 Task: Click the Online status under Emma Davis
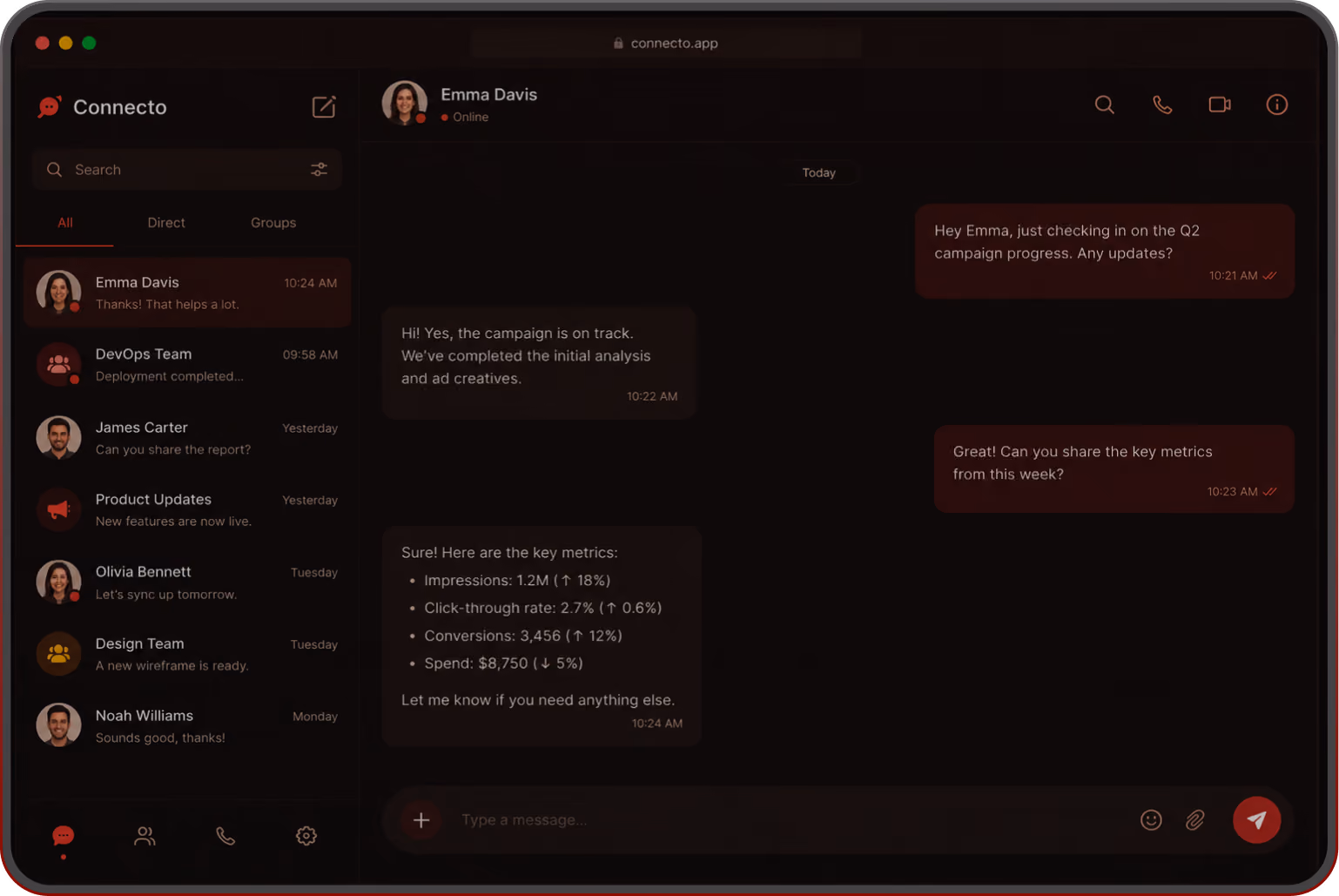click(465, 118)
